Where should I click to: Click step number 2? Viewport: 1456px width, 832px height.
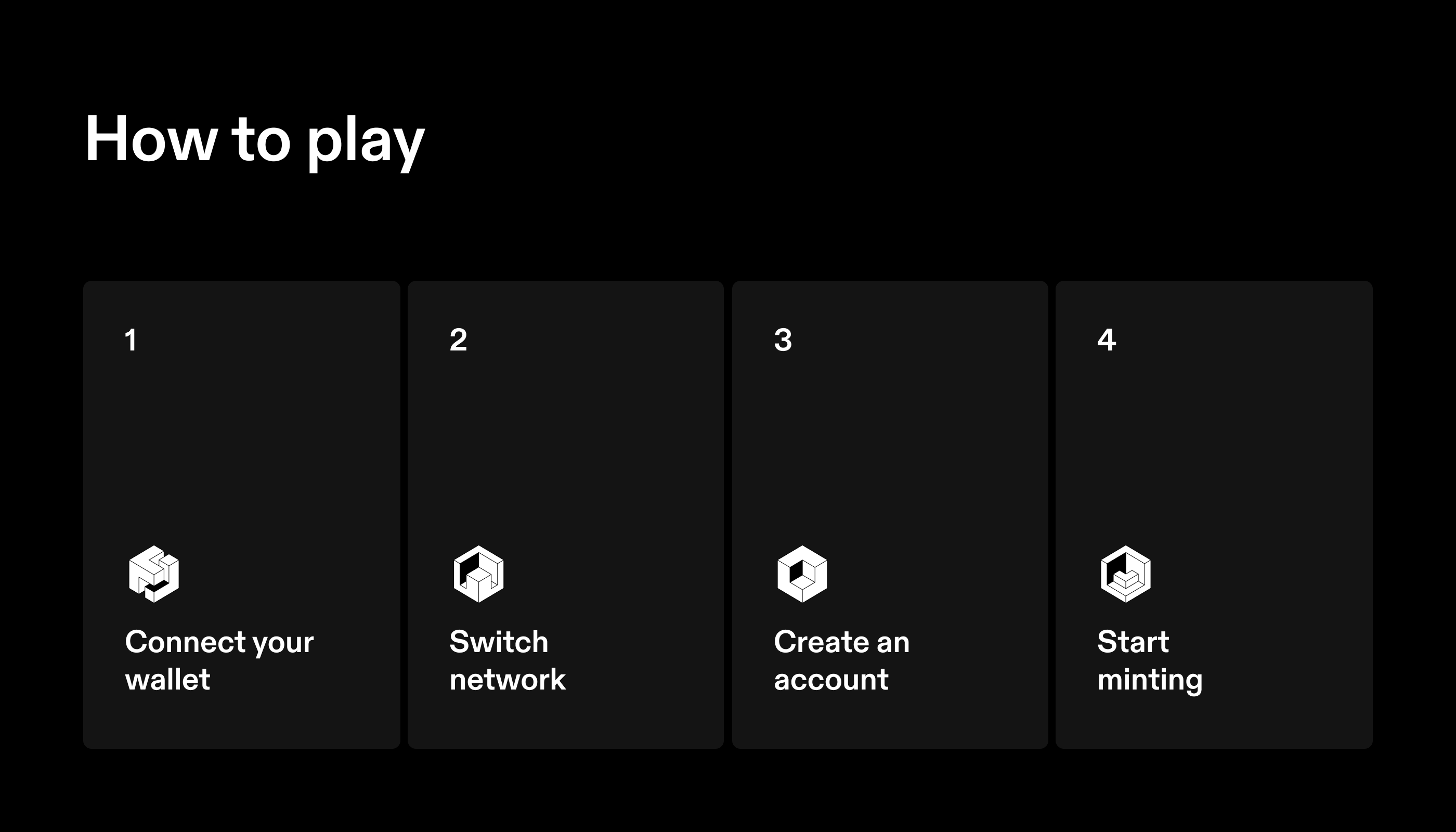[458, 340]
